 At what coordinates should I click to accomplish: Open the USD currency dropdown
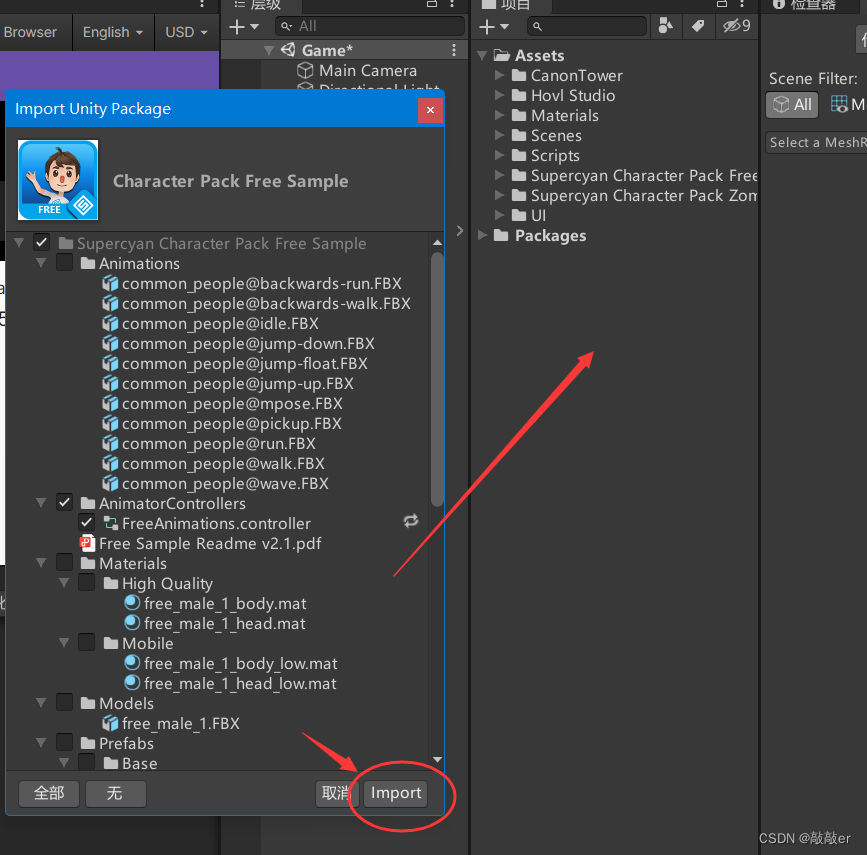coord(186,32)
